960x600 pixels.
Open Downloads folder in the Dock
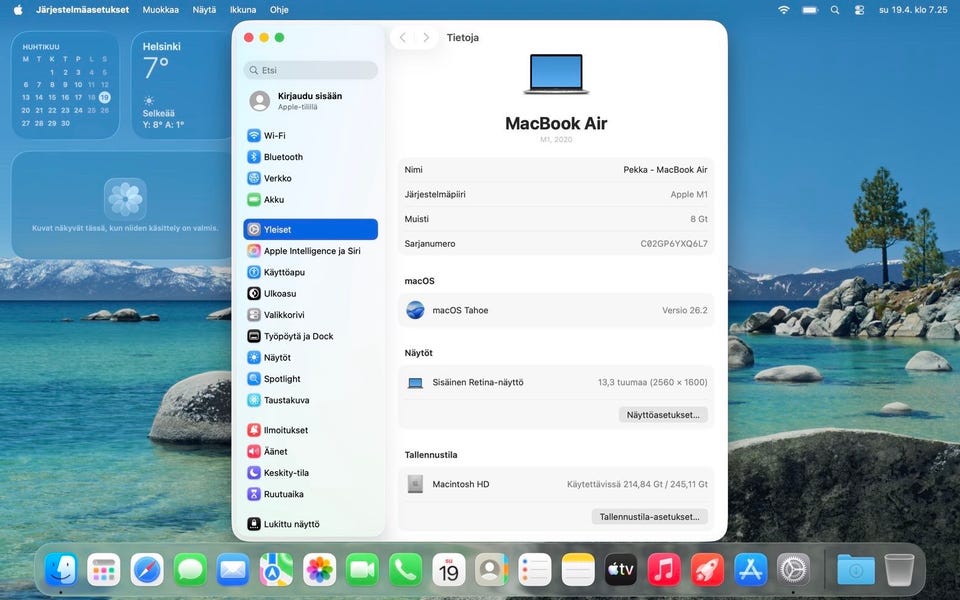point(856,570)
